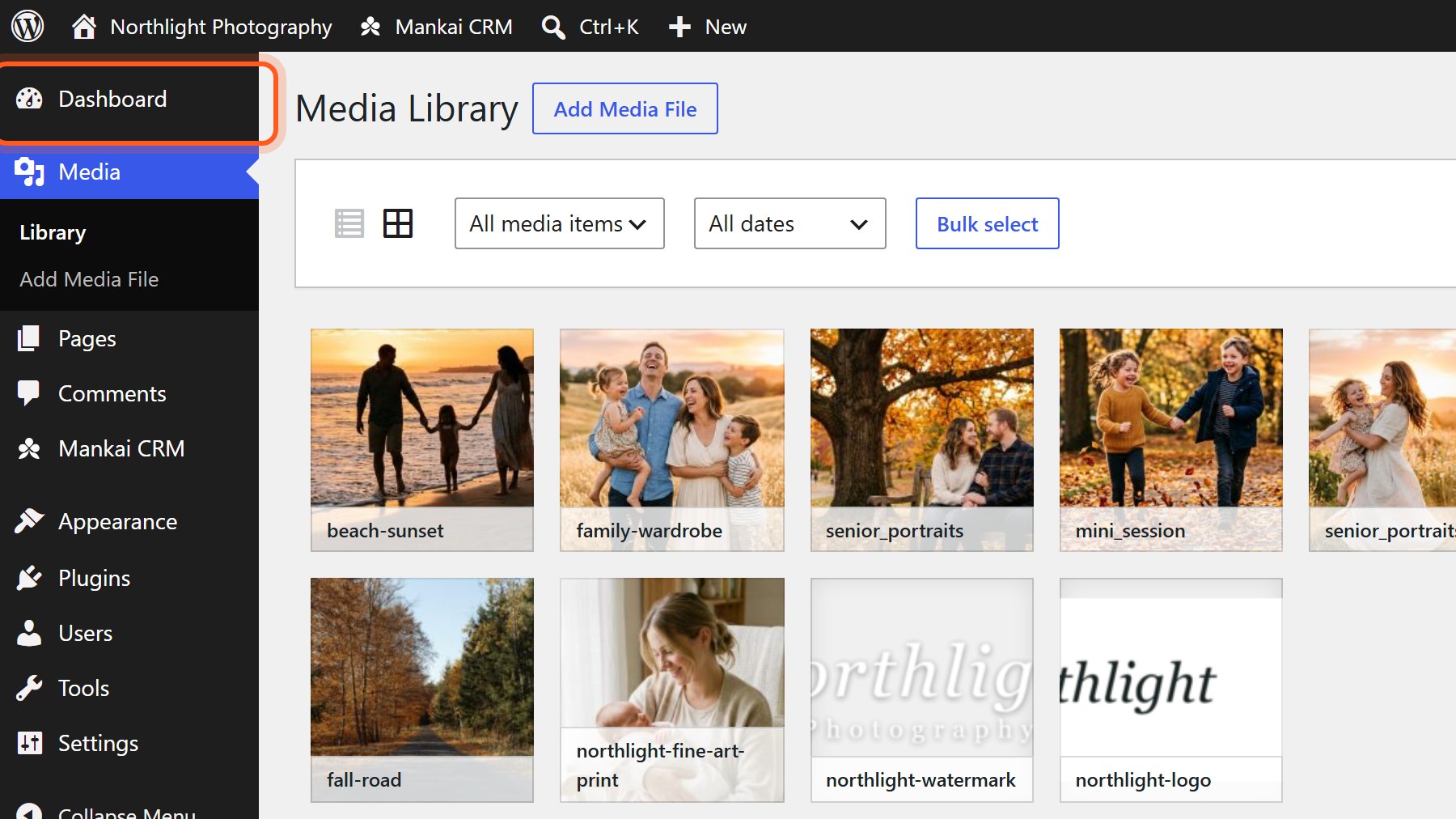Click the Pages icon in sidebar
Screen dimensions: 1456x819
click(29, 338)
